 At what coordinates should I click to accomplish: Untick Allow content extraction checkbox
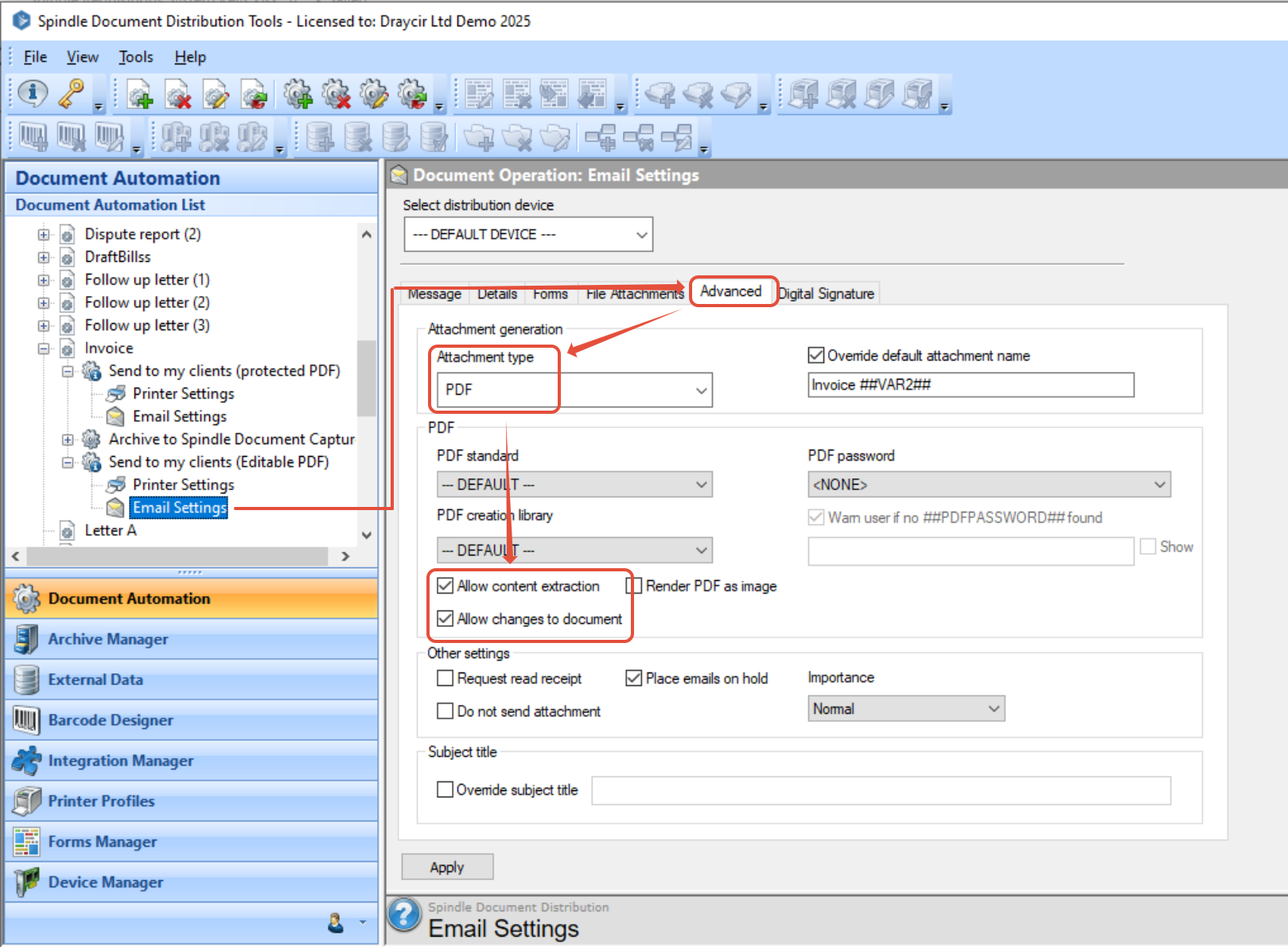445,586
